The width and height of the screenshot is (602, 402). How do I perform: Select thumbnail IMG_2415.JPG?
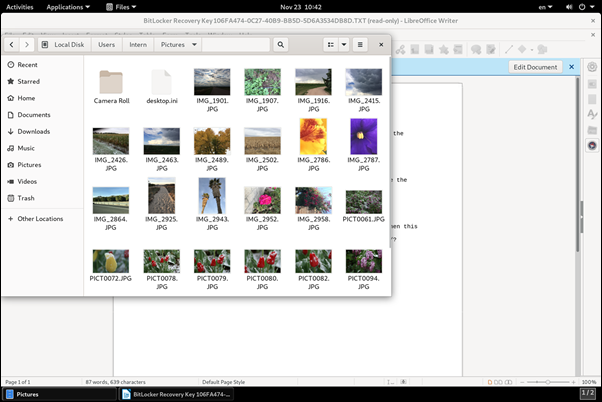tap(364, 82)
